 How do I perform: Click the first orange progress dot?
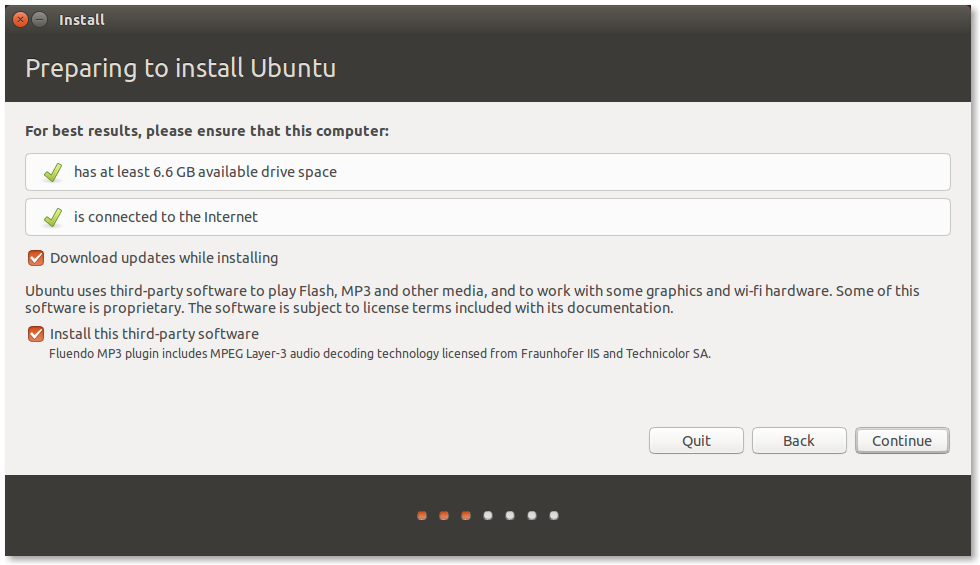tap(422, 516)
